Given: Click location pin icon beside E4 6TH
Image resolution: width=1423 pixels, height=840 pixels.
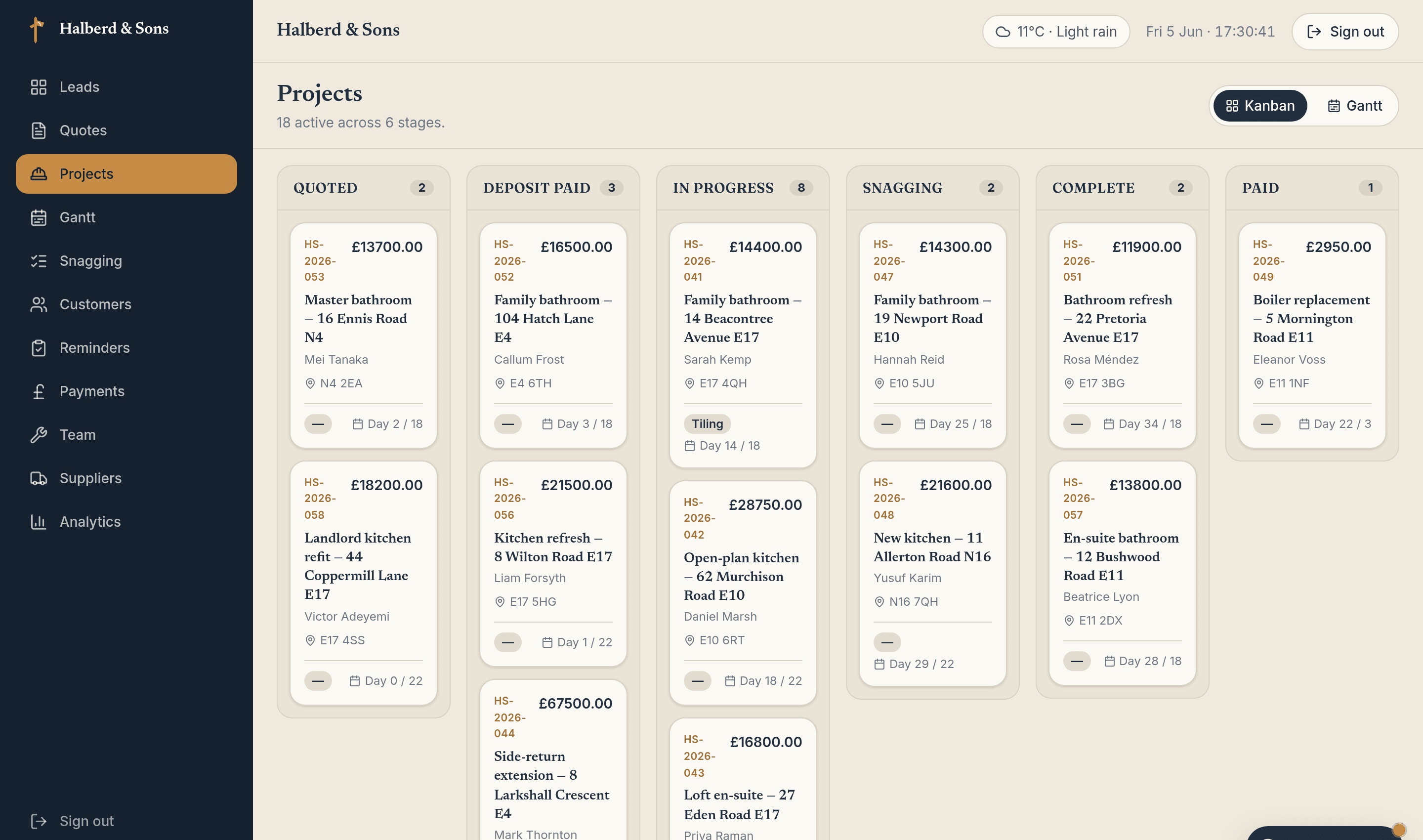Looking at the screenshot, I should tap(500, 384).
